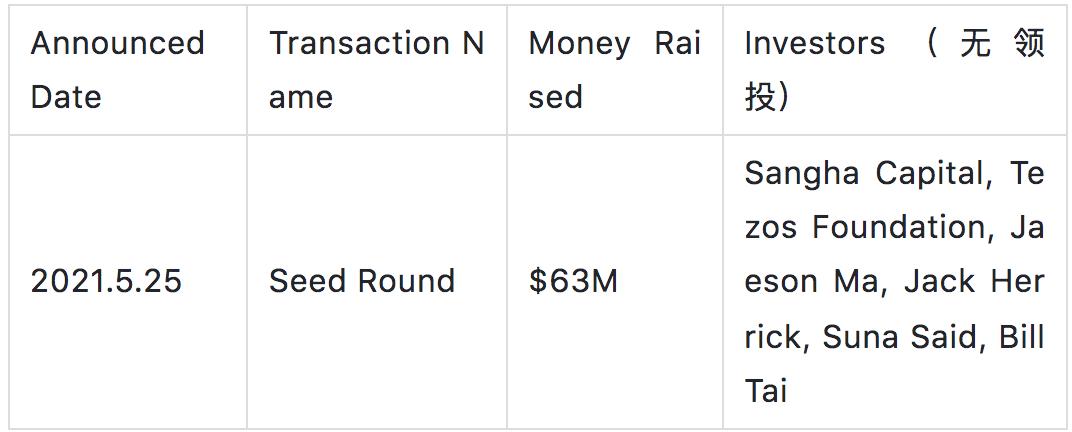Click the word Bill in investors list
The image size is (1072, 432).
coord(1022,337)
